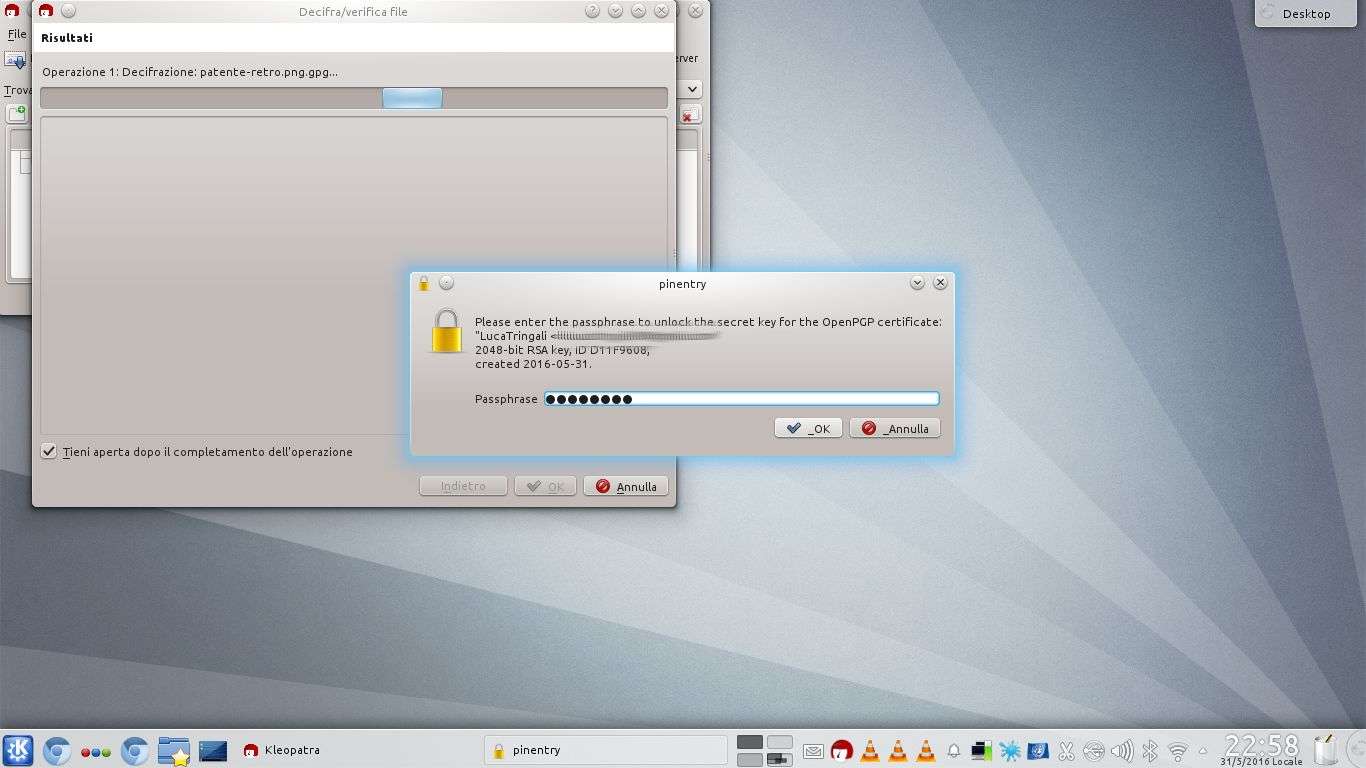This screenshot has width=1366, height=768.
Task: Click the new-item icon in the Kleopatra window
Action: [x=17, y=114]
